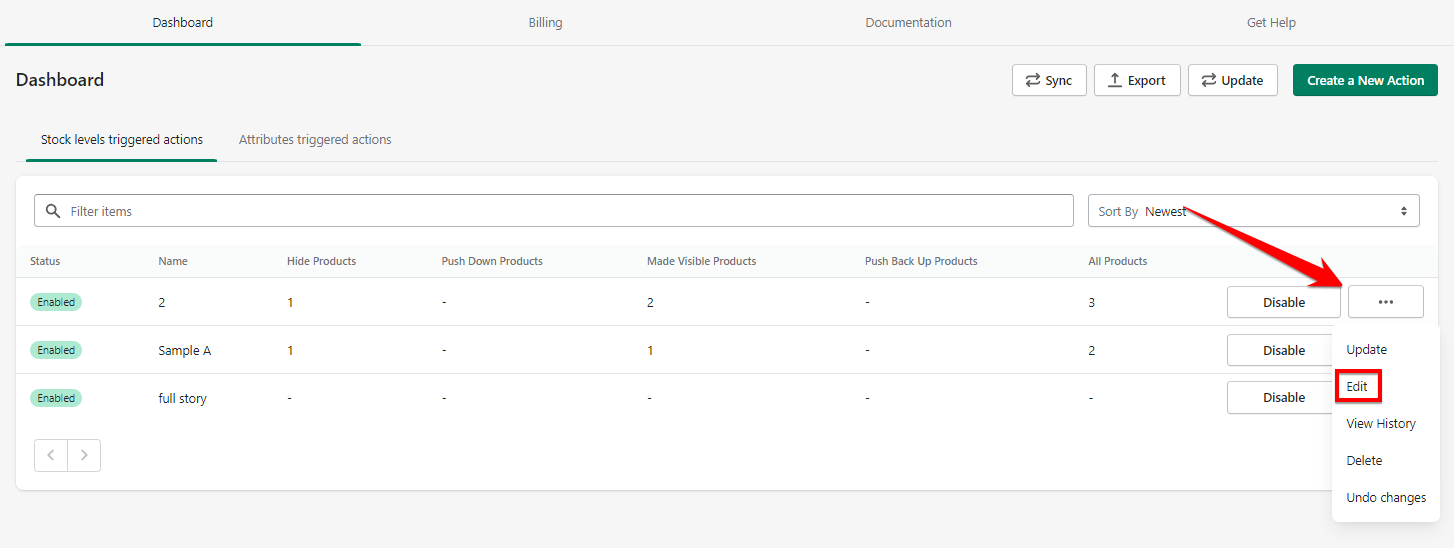Click the Sync button

point(1049,81)
